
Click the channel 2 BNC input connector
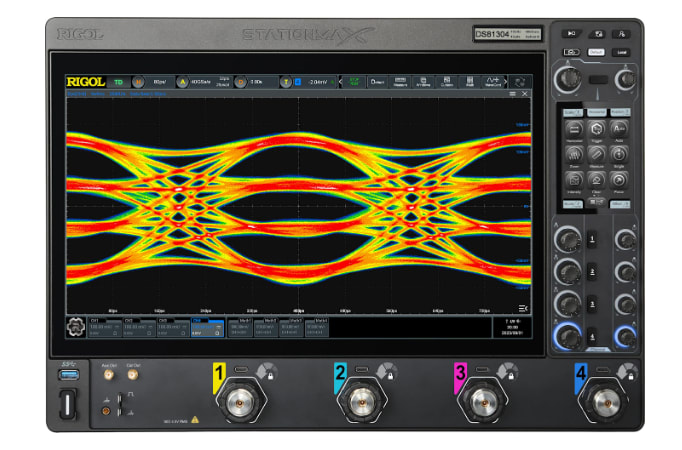point(361,403)
